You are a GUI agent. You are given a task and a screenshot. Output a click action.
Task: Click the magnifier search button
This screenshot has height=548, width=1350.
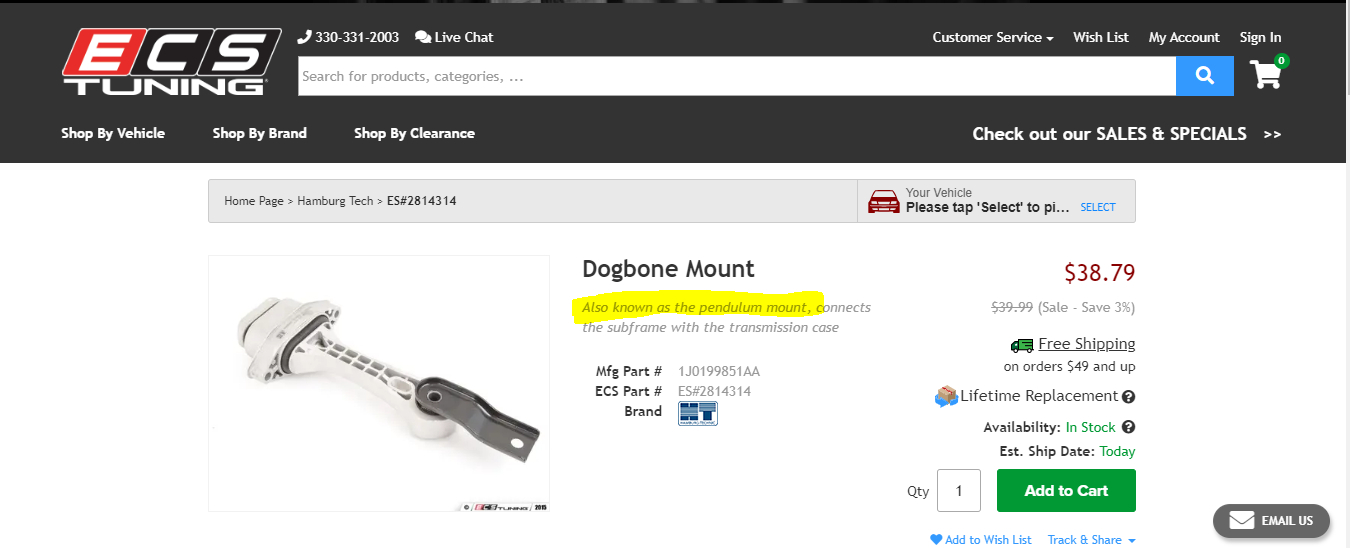pyautogui.click(x=1204, y=76)
